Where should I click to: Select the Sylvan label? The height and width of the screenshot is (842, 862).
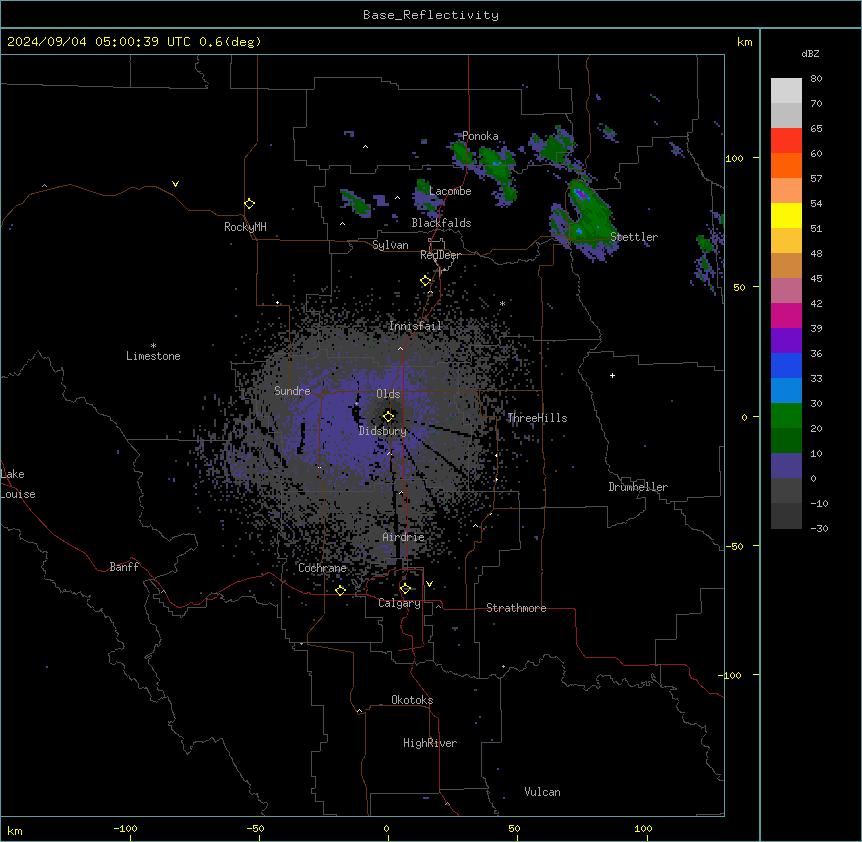click(390, 245)
